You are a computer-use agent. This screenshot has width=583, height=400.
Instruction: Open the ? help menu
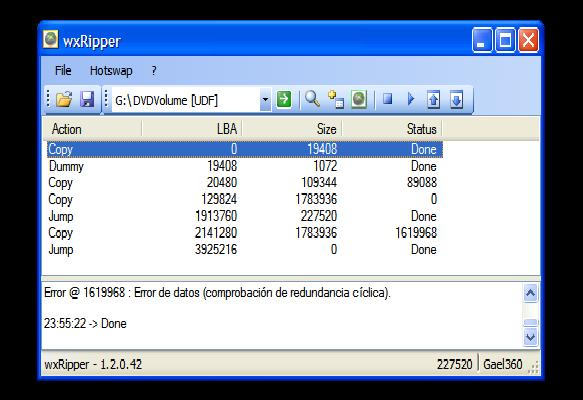click(154, 70)
